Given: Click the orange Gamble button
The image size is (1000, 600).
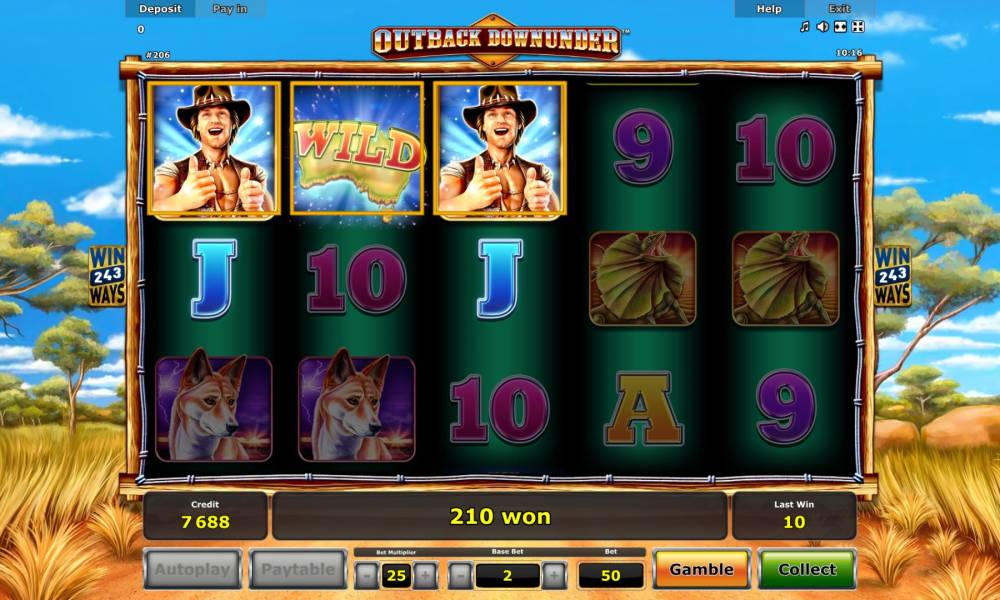Looking at the screenshot, I should point(702,569).
